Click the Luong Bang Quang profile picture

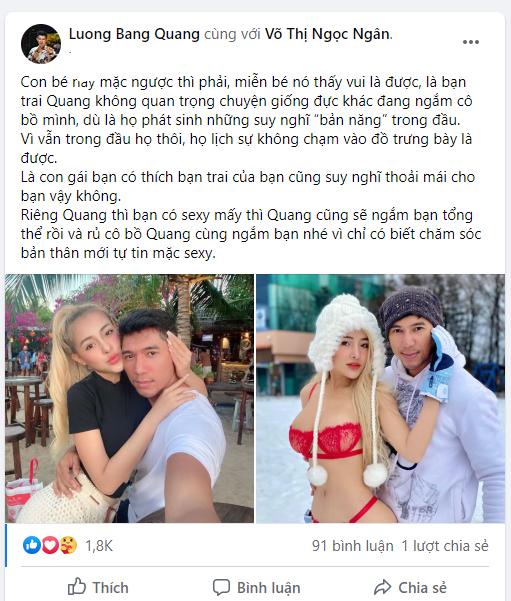(41, 44)
